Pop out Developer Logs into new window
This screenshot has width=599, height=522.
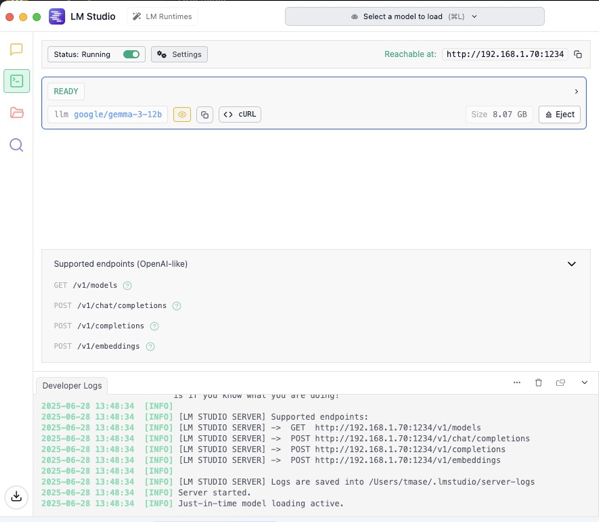coord(560,383)
